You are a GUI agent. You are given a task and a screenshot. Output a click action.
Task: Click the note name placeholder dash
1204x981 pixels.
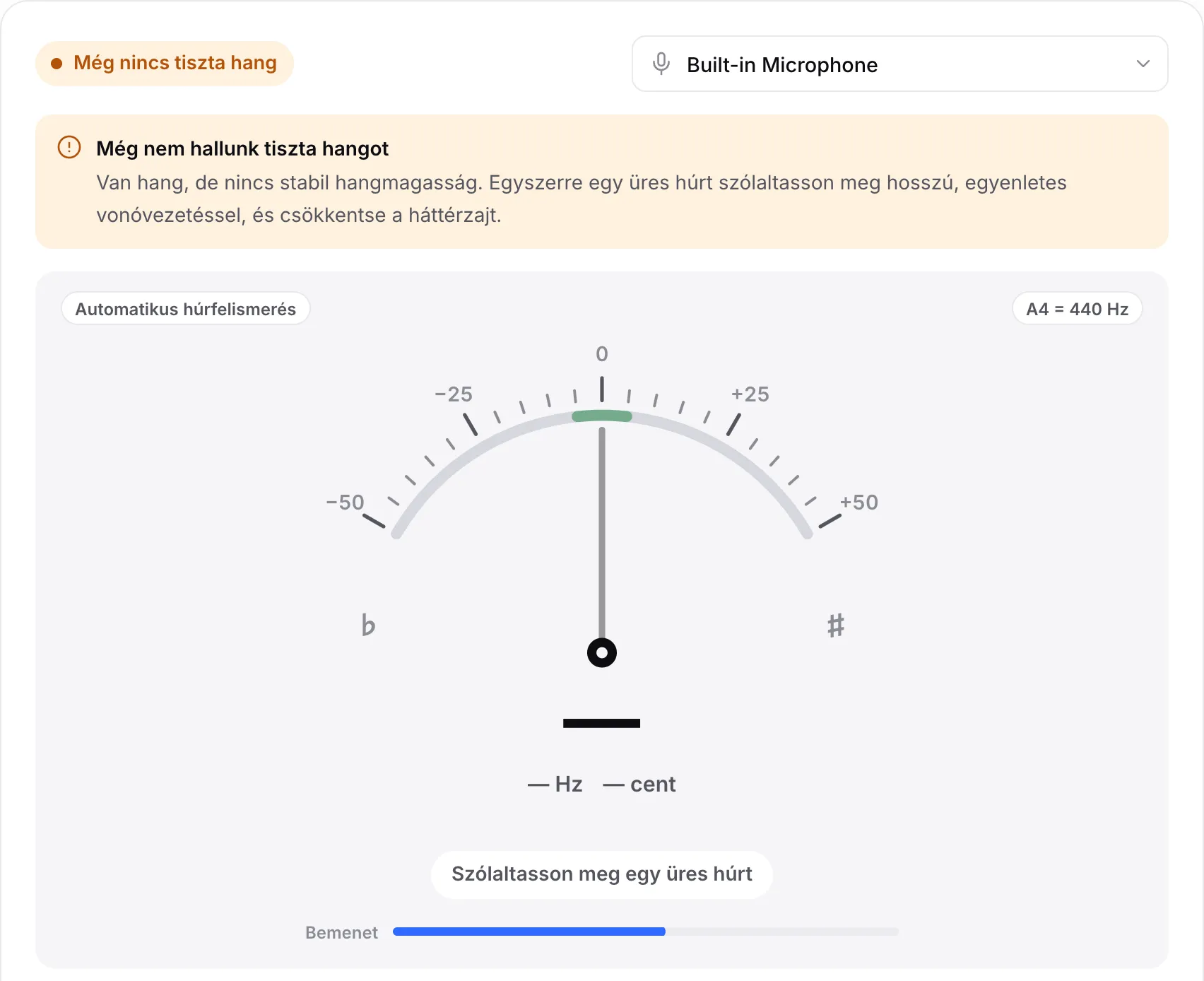[x=602, y=723]
